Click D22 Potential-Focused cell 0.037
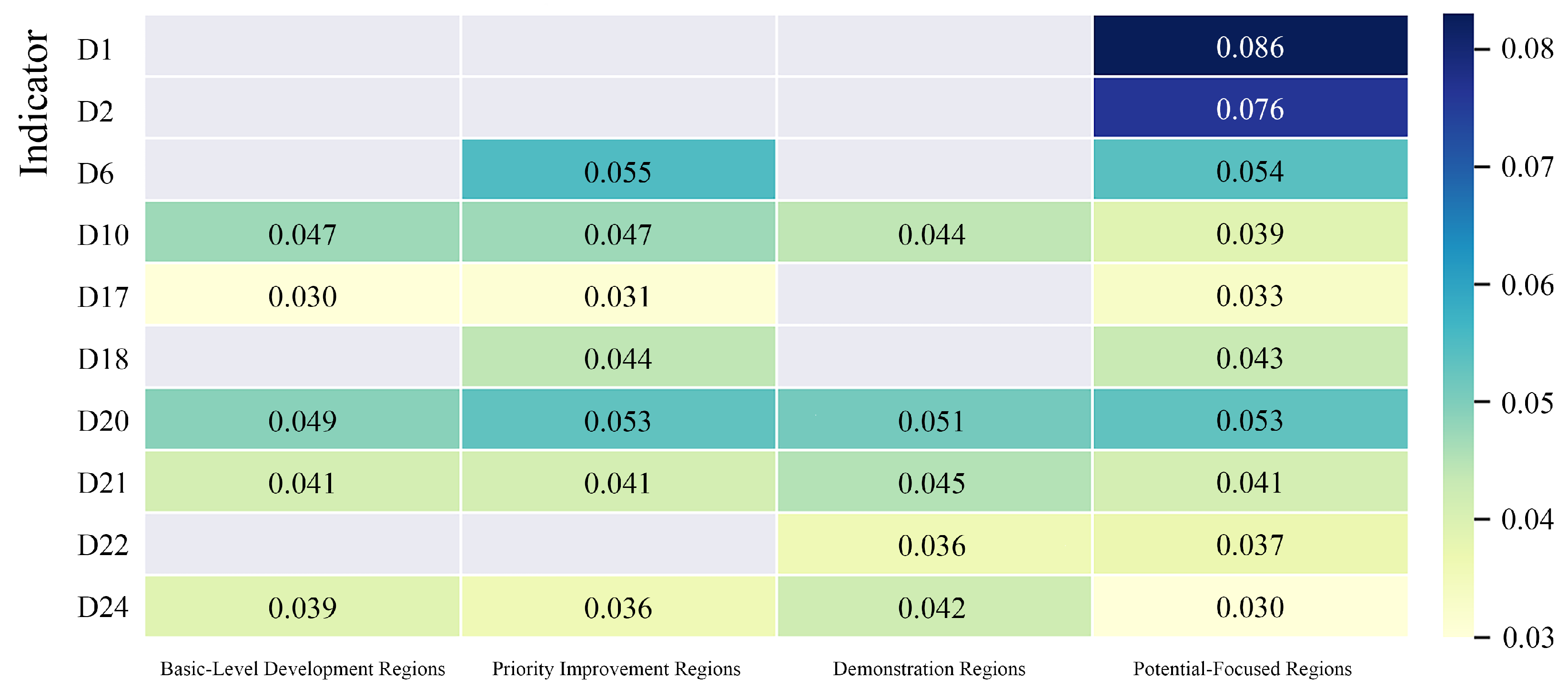This screenshot has width=1568, height=699. coord(1250,545)
